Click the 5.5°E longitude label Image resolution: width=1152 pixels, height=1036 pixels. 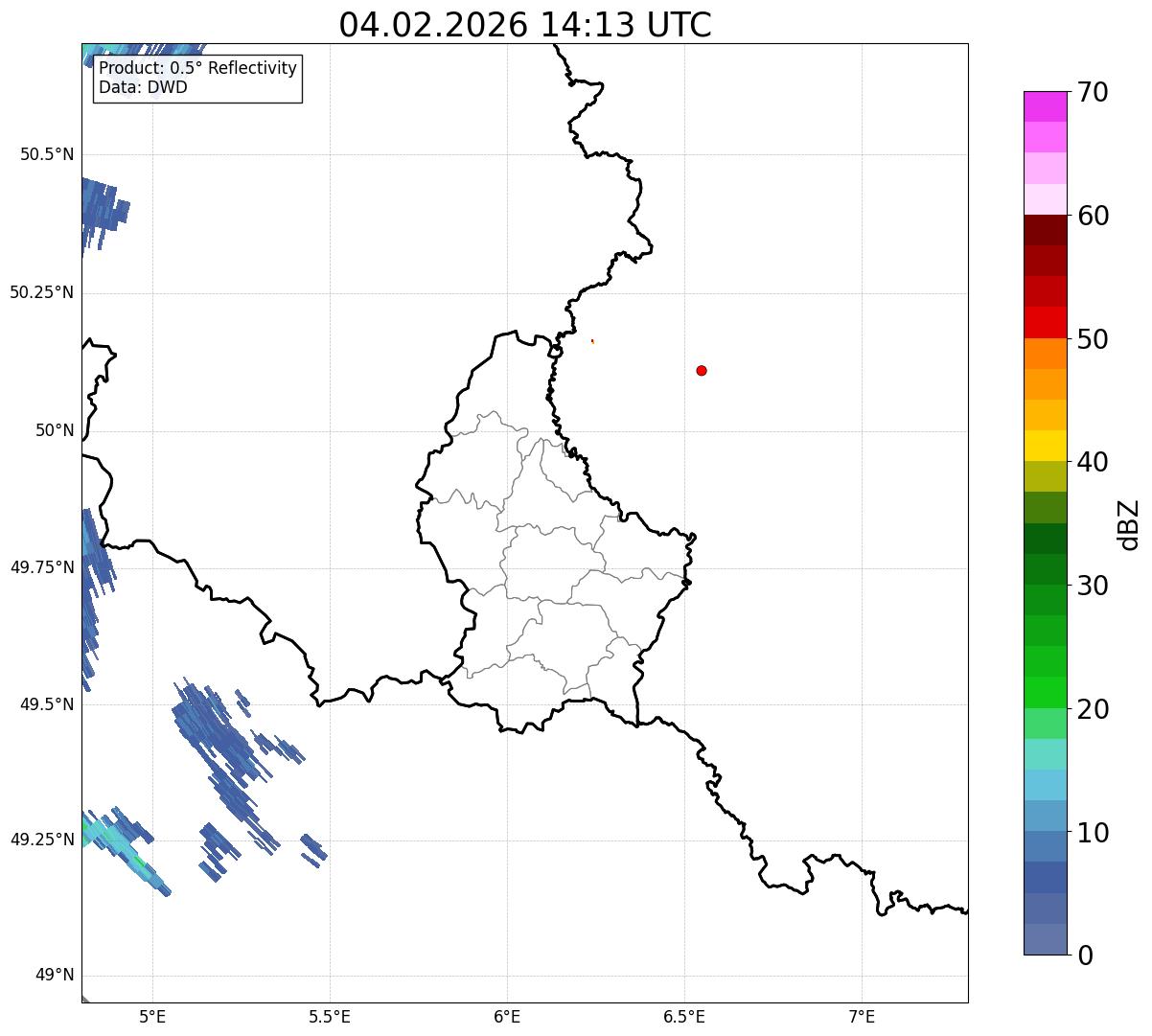(330, 1016)
